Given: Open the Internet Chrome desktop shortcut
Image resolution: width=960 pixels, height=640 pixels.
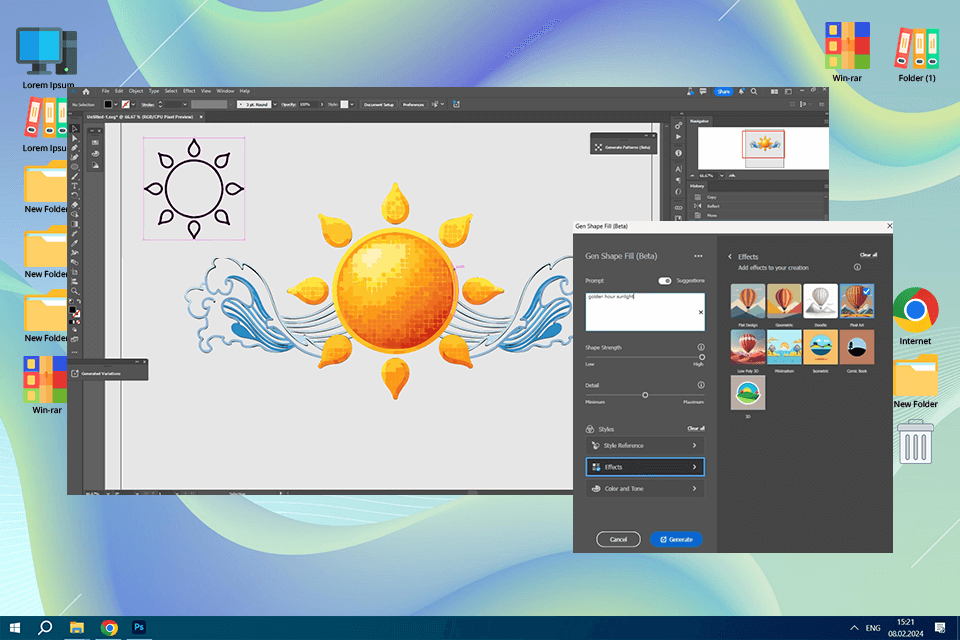Looking at the screenshot, I should point(915,316).
